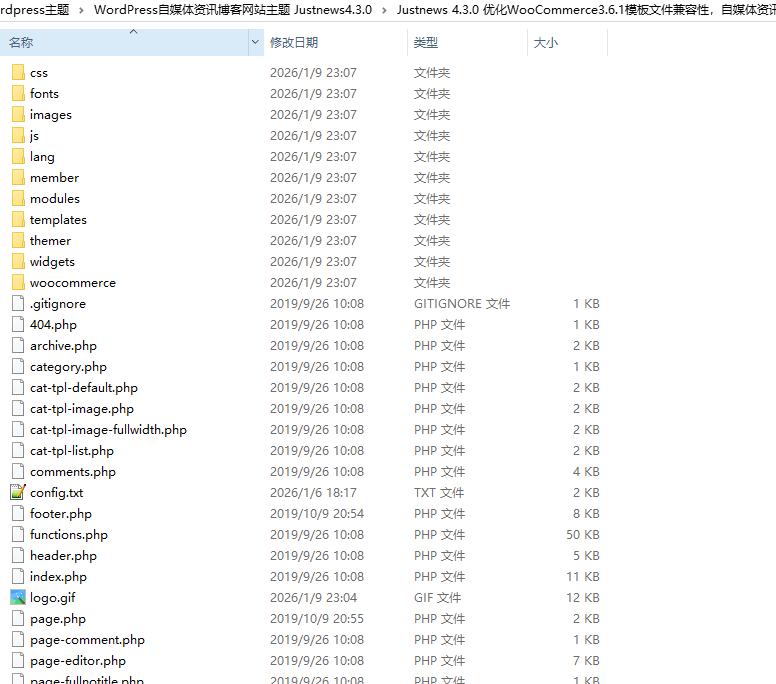Select the templates folder icon
Image resolution: width=776 pixels, height=684 pixels.
[x=18, y=219]
